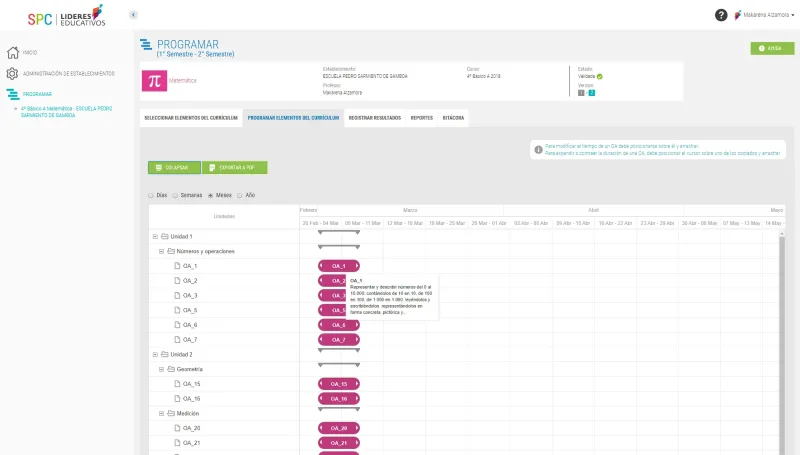Click the OA_16 Gantt bar
800x455 pixels.
(x=339, y=399)
